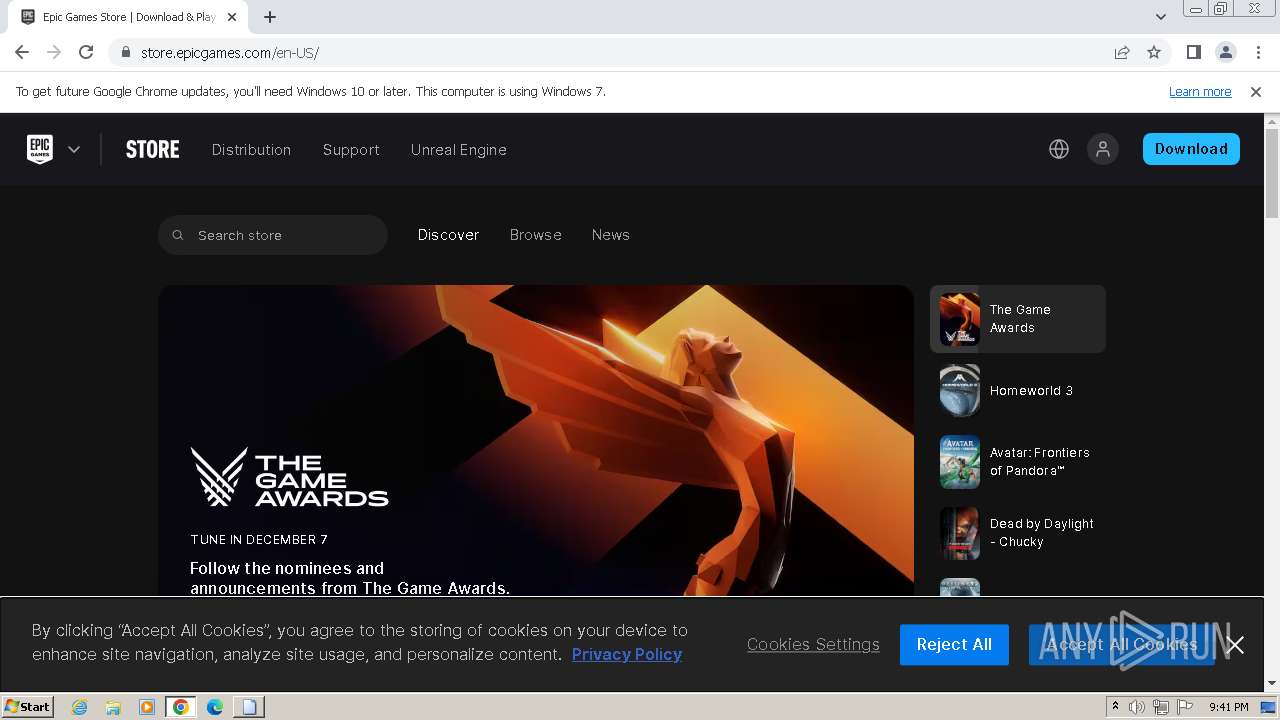Click the Show desktop tray icon
This screenshot has height=720, width=1280.
(x=1269, y=707)
